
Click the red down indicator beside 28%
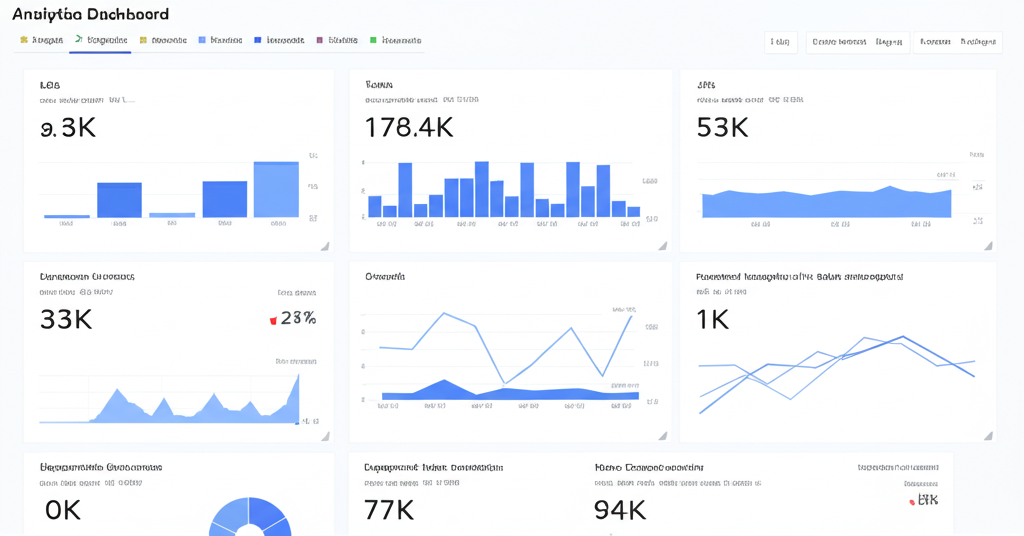point(273,320)
